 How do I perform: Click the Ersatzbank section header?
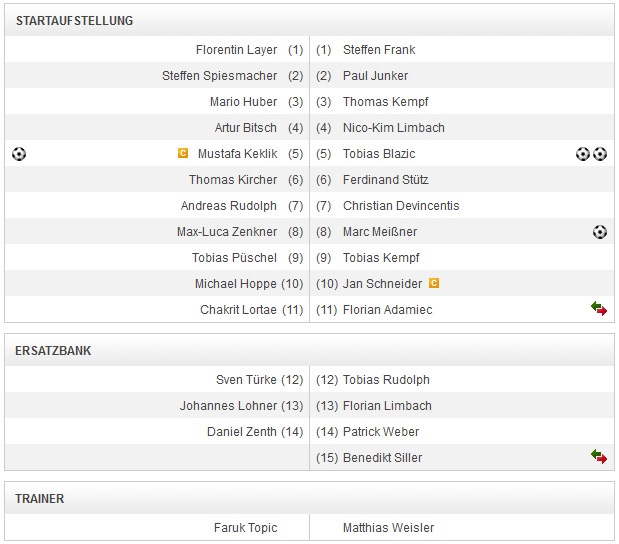coord(54,351)
